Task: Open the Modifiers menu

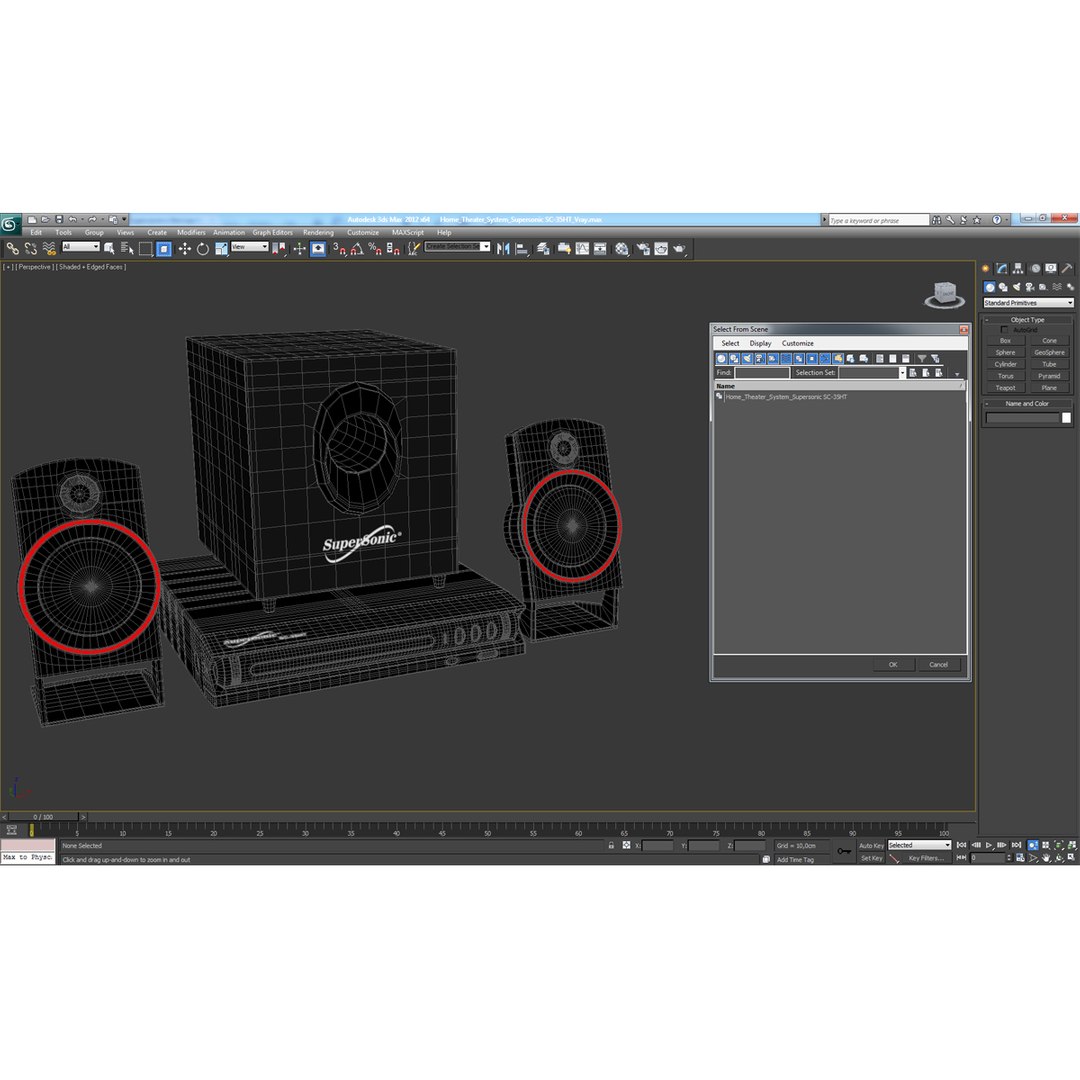Action: pos(191,233)
